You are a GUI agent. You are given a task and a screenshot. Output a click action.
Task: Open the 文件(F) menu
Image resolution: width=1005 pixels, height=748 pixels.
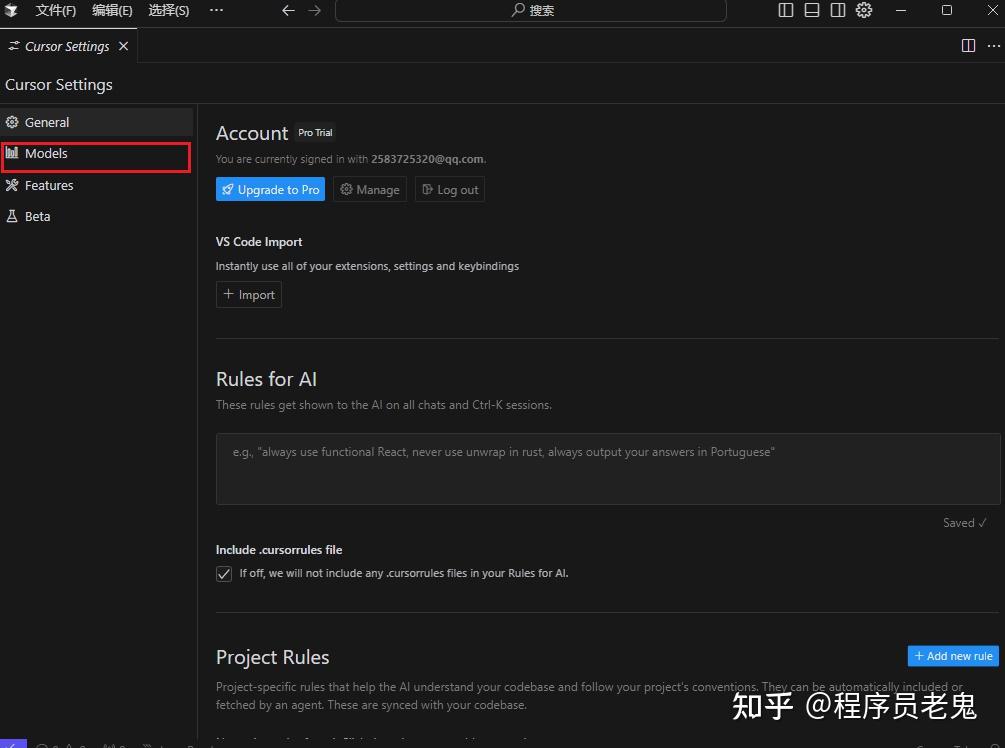point(55,11)
